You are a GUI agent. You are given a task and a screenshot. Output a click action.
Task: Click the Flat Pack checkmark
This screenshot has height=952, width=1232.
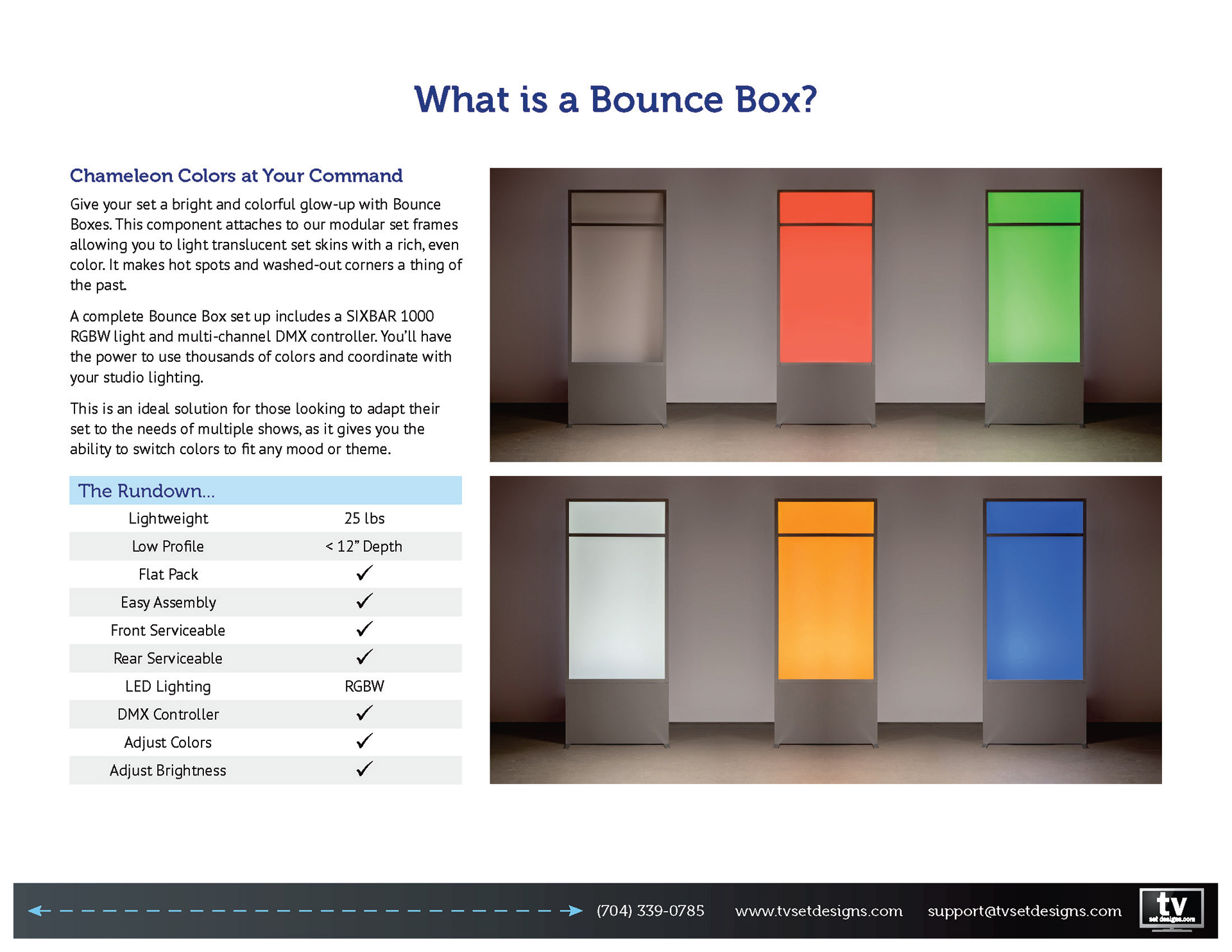[364, 573]
